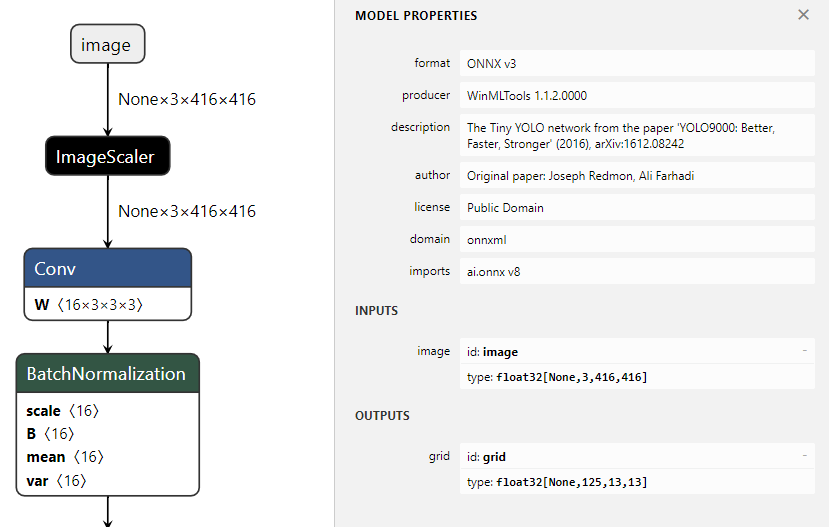Select the image input node

107,45
